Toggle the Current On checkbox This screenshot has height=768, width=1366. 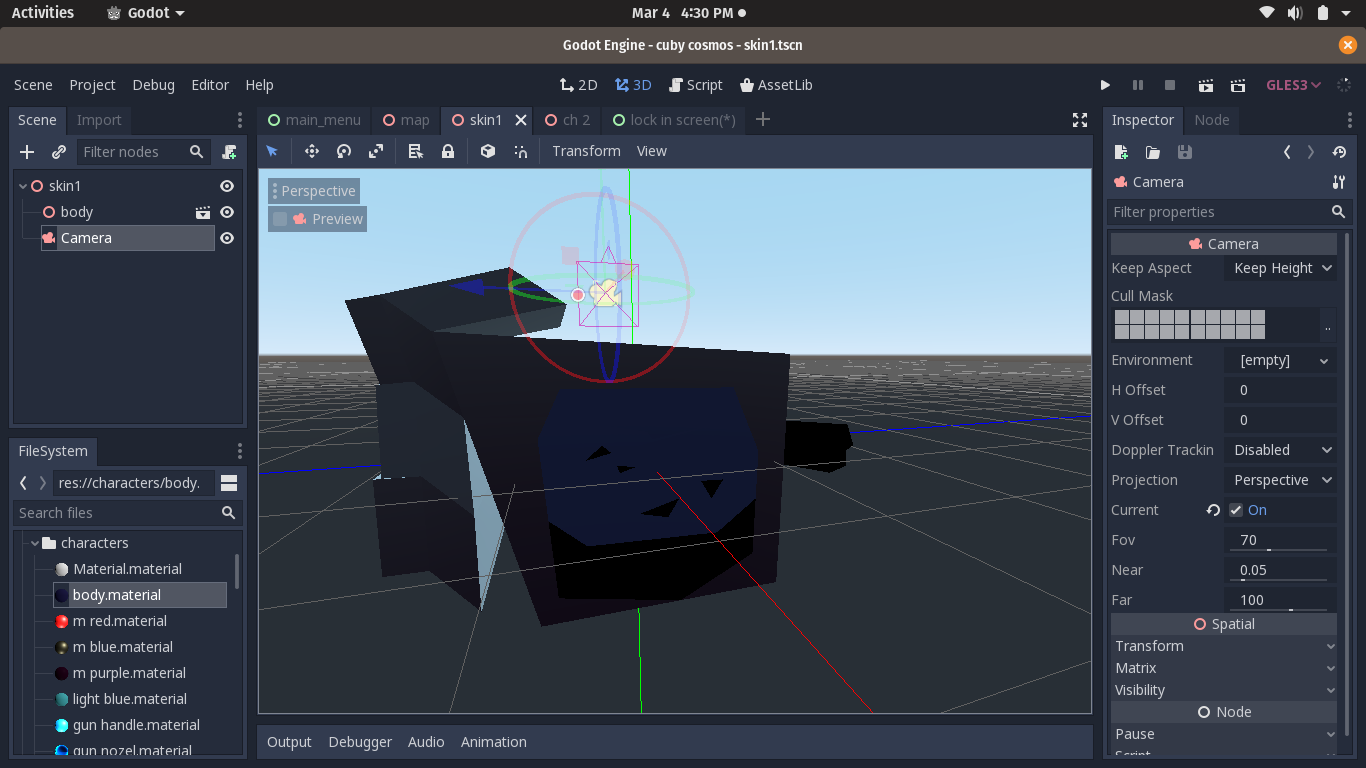click(x=1236, y=510)
